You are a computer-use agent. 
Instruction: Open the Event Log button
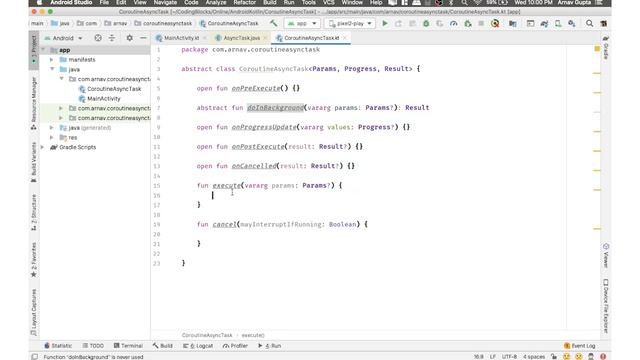click(x=580, y=346)
